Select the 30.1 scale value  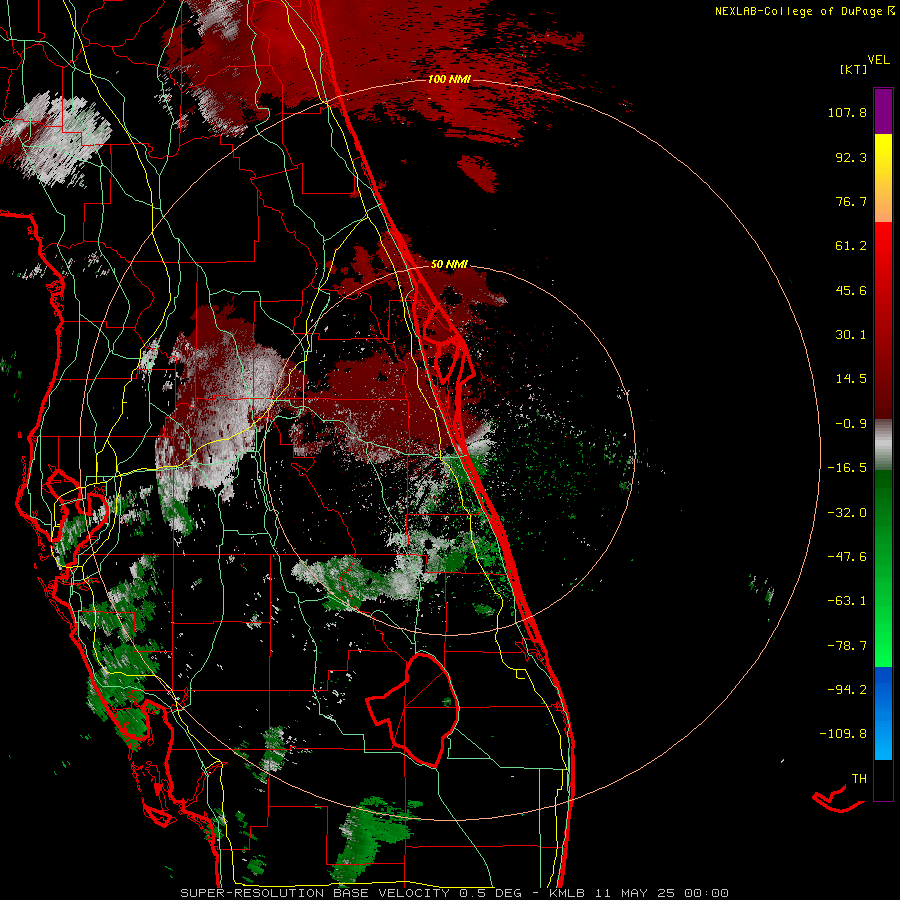click(x=851, y=335)
